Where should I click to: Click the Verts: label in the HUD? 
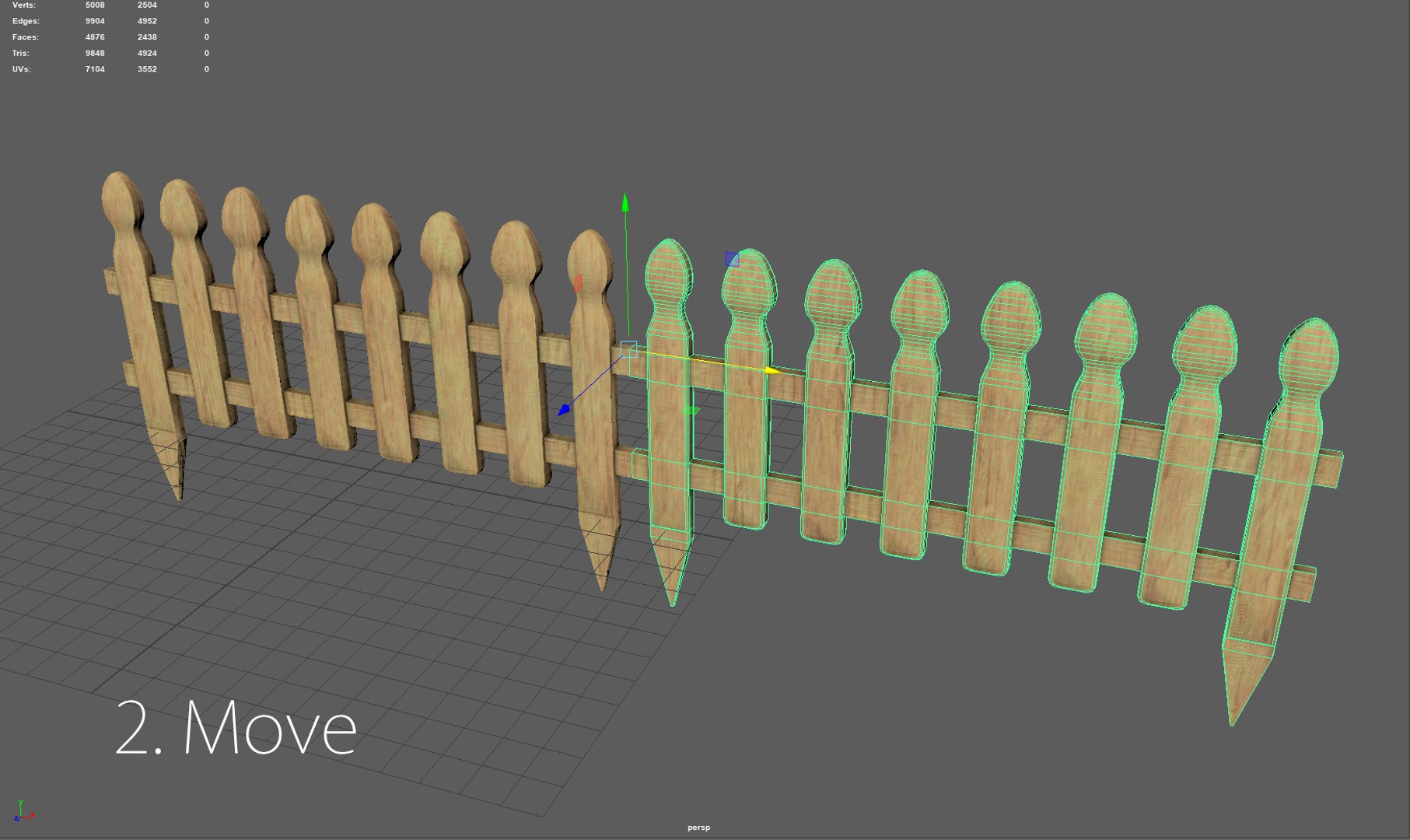click(23, 5)
